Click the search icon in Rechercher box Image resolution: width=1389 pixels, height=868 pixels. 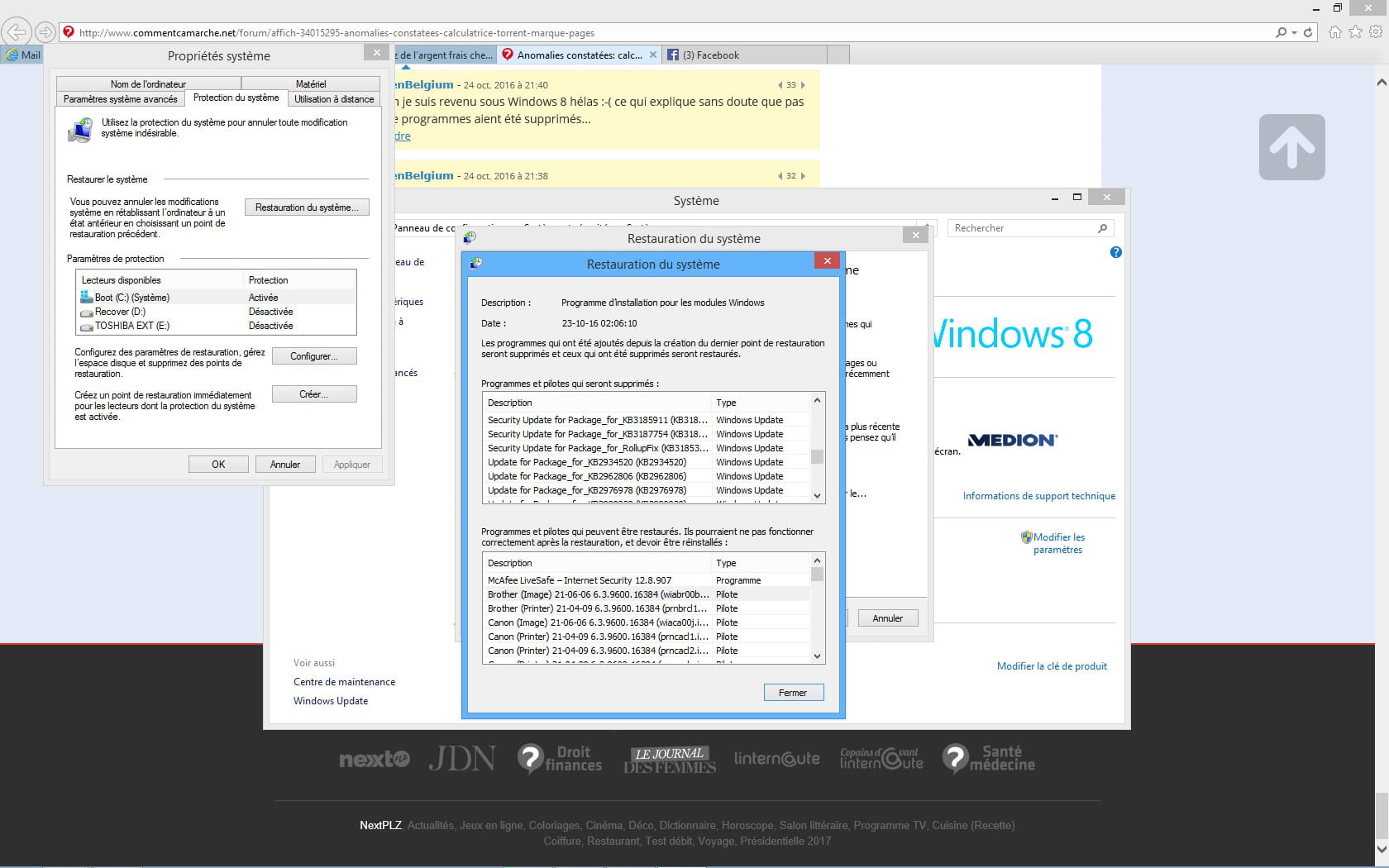[1102, 228]
